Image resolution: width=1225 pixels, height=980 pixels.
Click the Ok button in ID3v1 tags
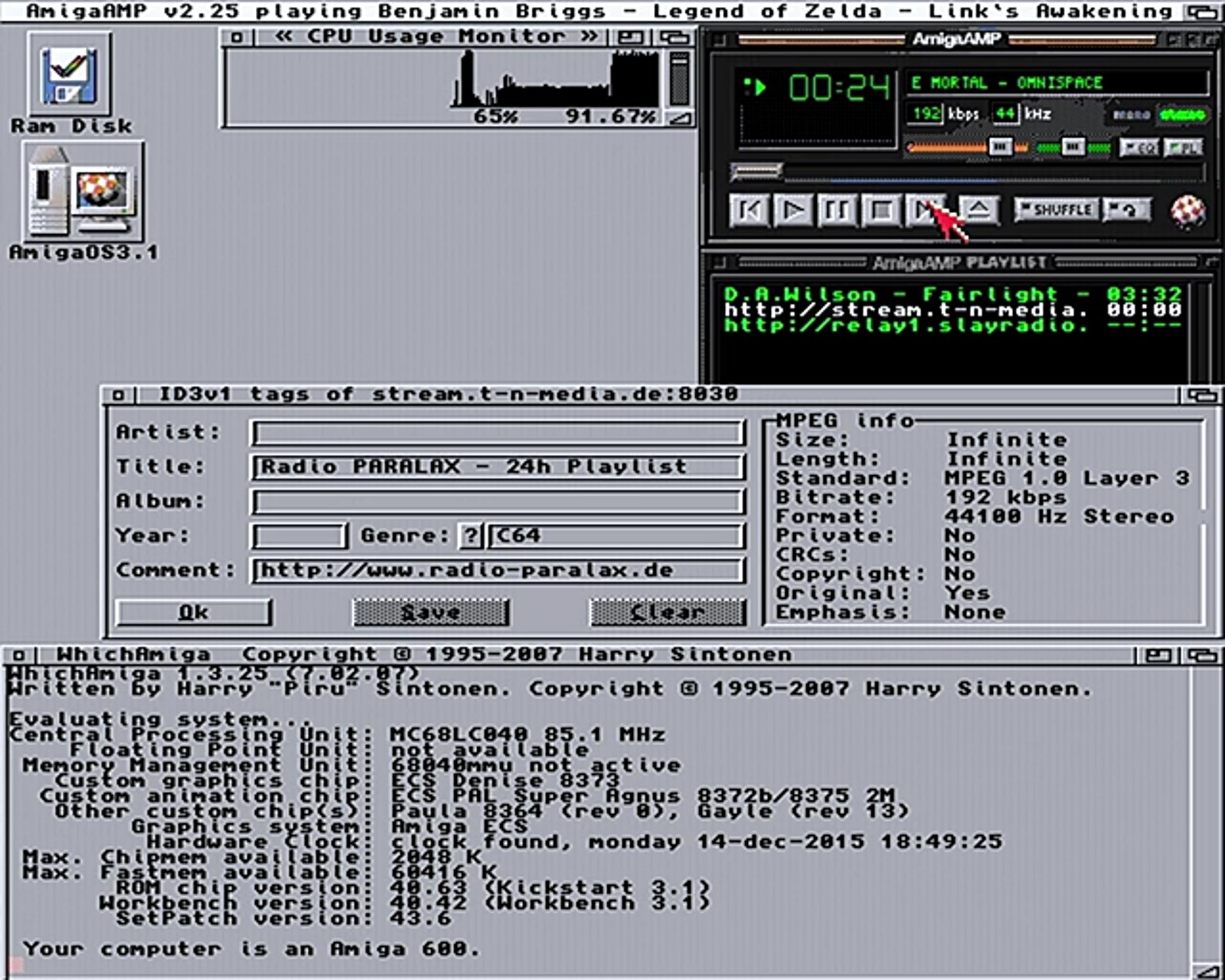[x=194, y=612]
